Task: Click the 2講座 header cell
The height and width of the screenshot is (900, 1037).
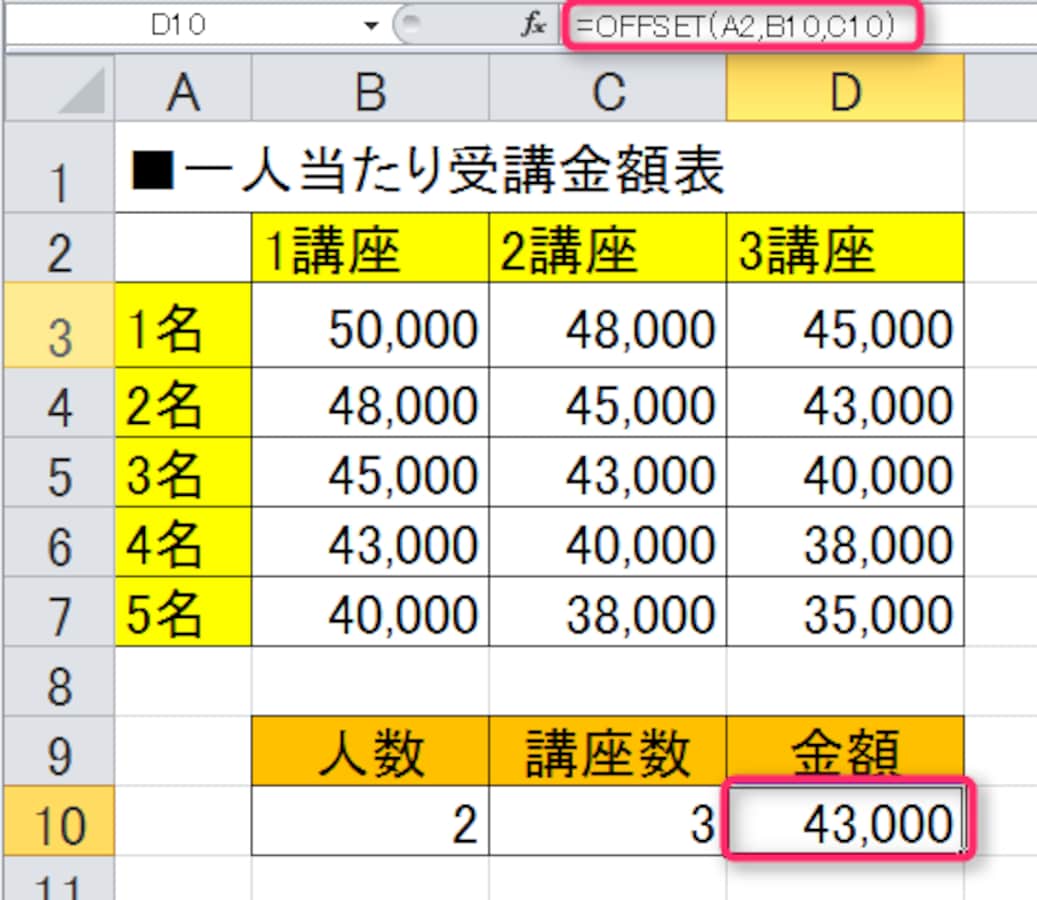Action: click(x=608, y=248)
